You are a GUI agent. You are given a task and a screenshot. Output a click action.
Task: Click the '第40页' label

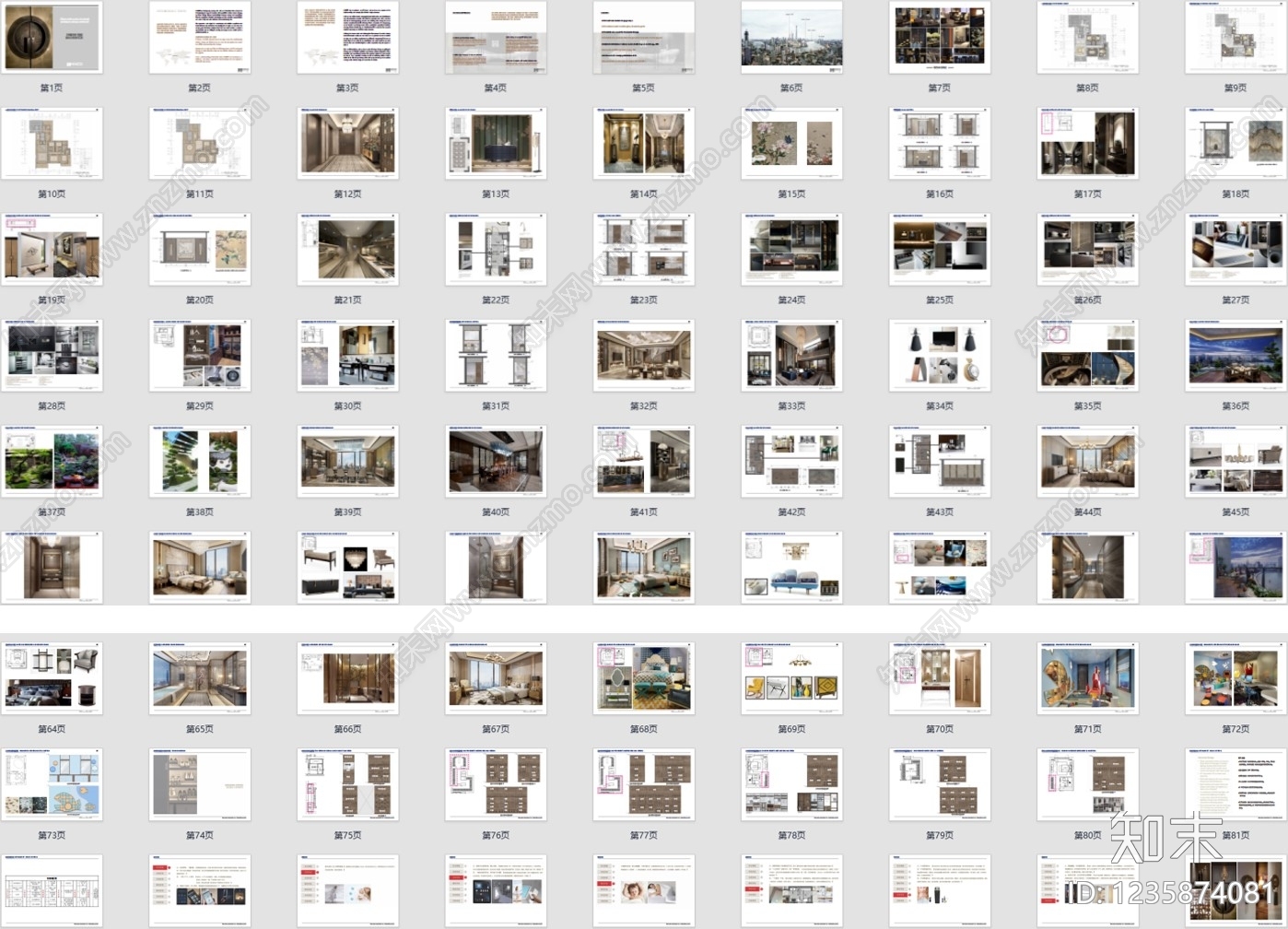tap(496, 512)
